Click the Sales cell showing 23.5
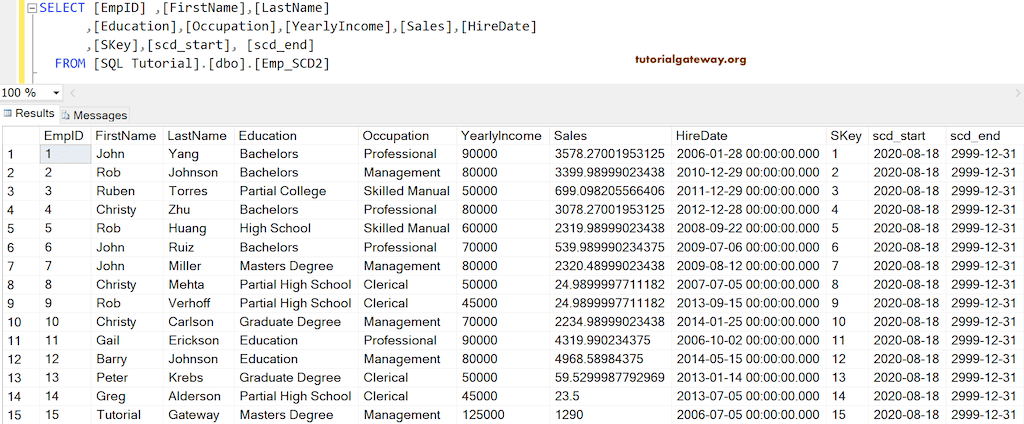The width and height of the screenshot is (1024, 424). point(568,396)
